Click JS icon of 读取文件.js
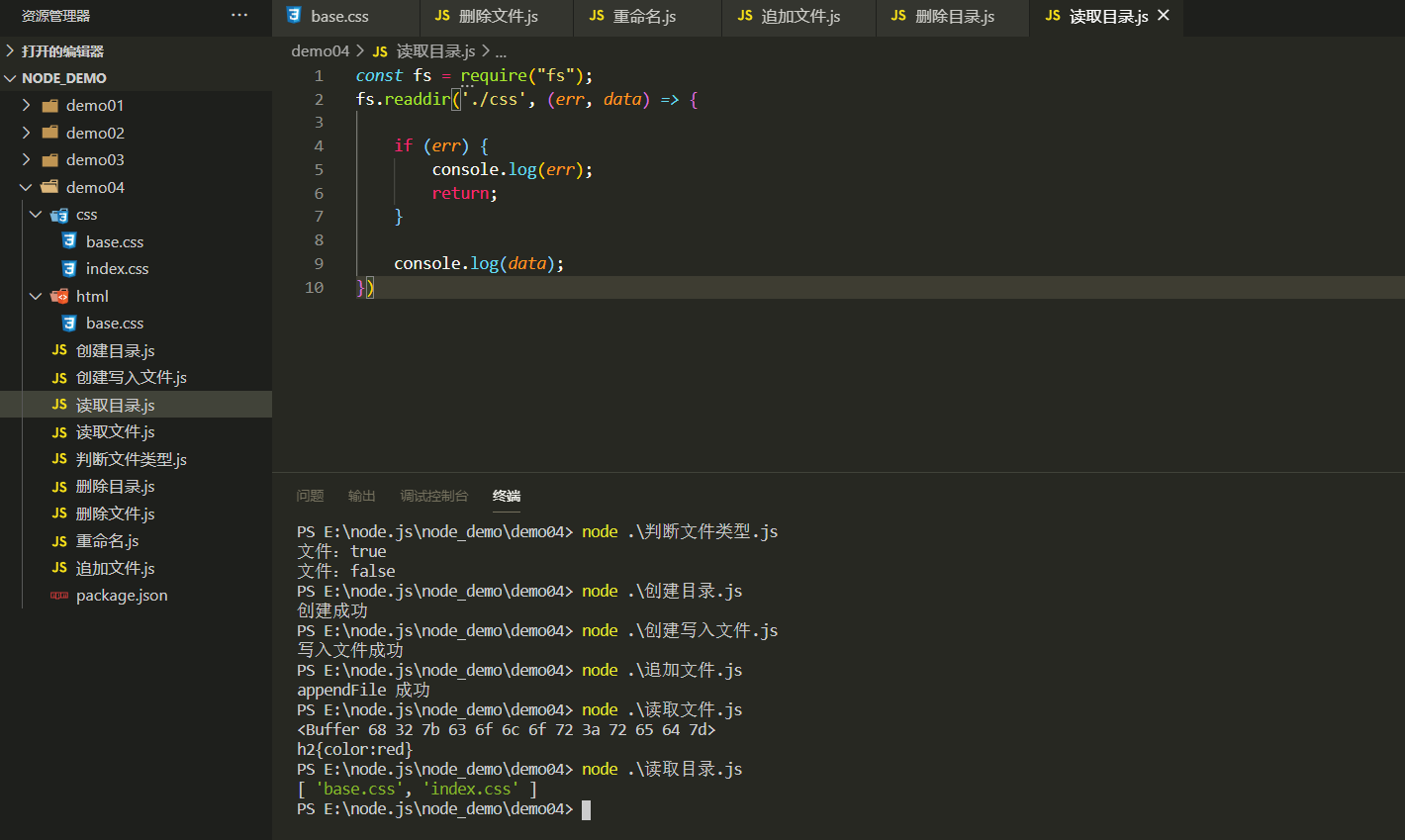Screen dimensions: 1405x840 tap(59, 432)
